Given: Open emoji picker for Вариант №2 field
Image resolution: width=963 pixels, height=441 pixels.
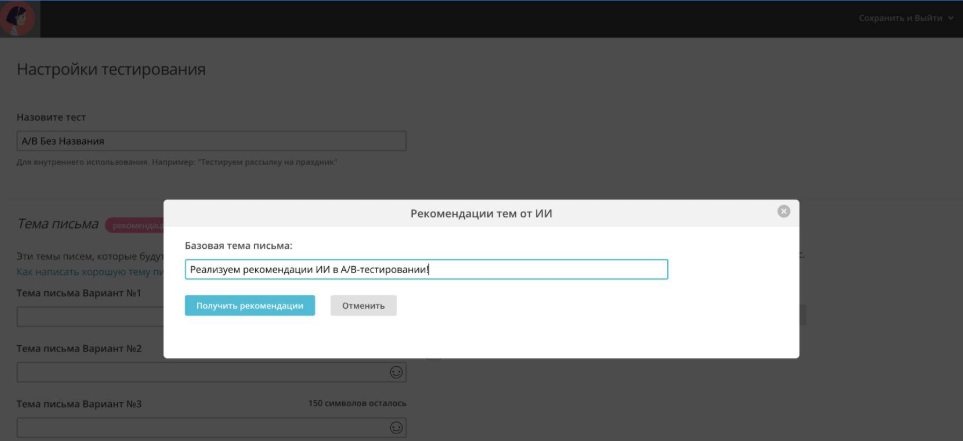Looking at the screenshot, I should click(x=396, y=372).
